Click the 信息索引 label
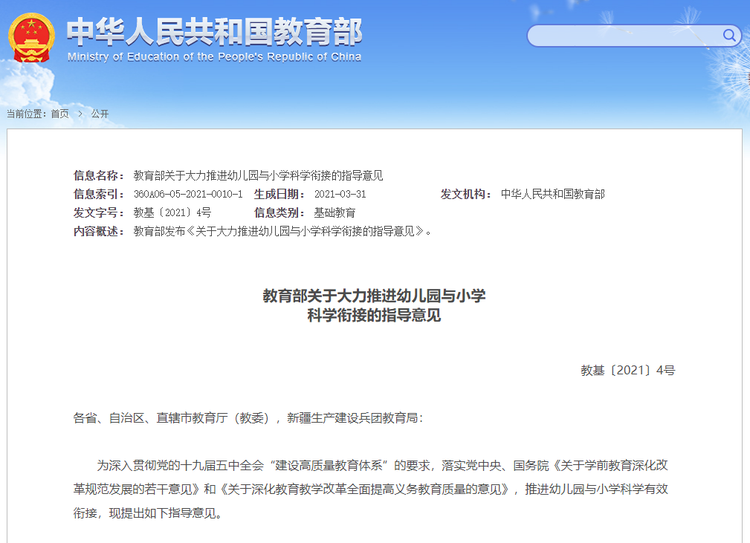Image resolution: width=750 pixels, height=543 pixels. (99, 194)
